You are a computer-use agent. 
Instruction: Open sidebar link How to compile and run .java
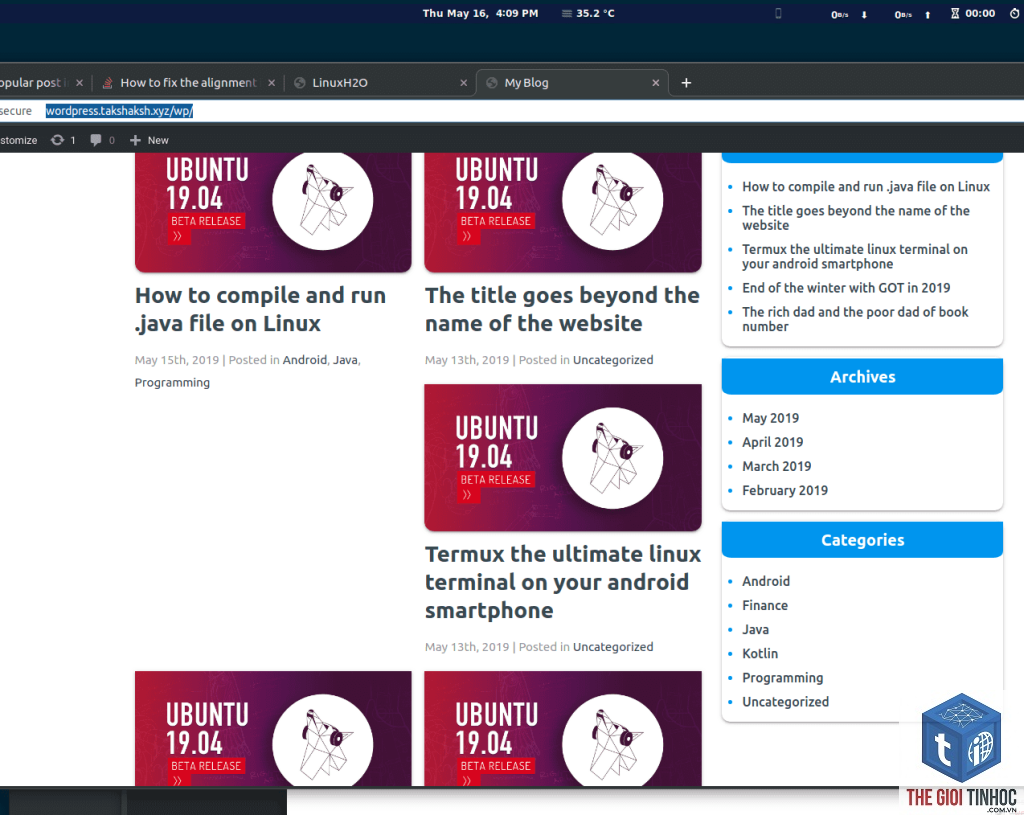point(866,187)
